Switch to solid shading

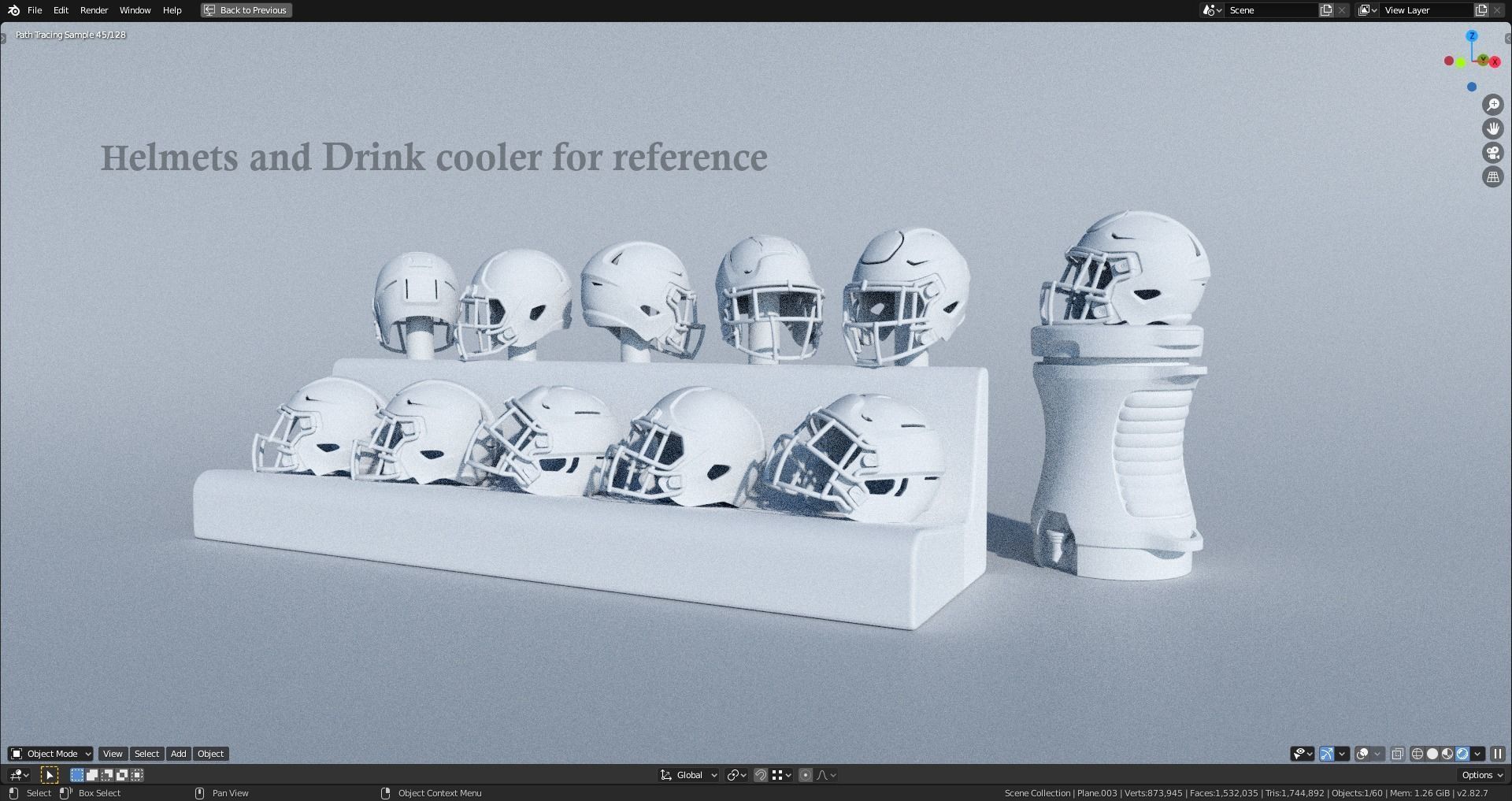1432,754
